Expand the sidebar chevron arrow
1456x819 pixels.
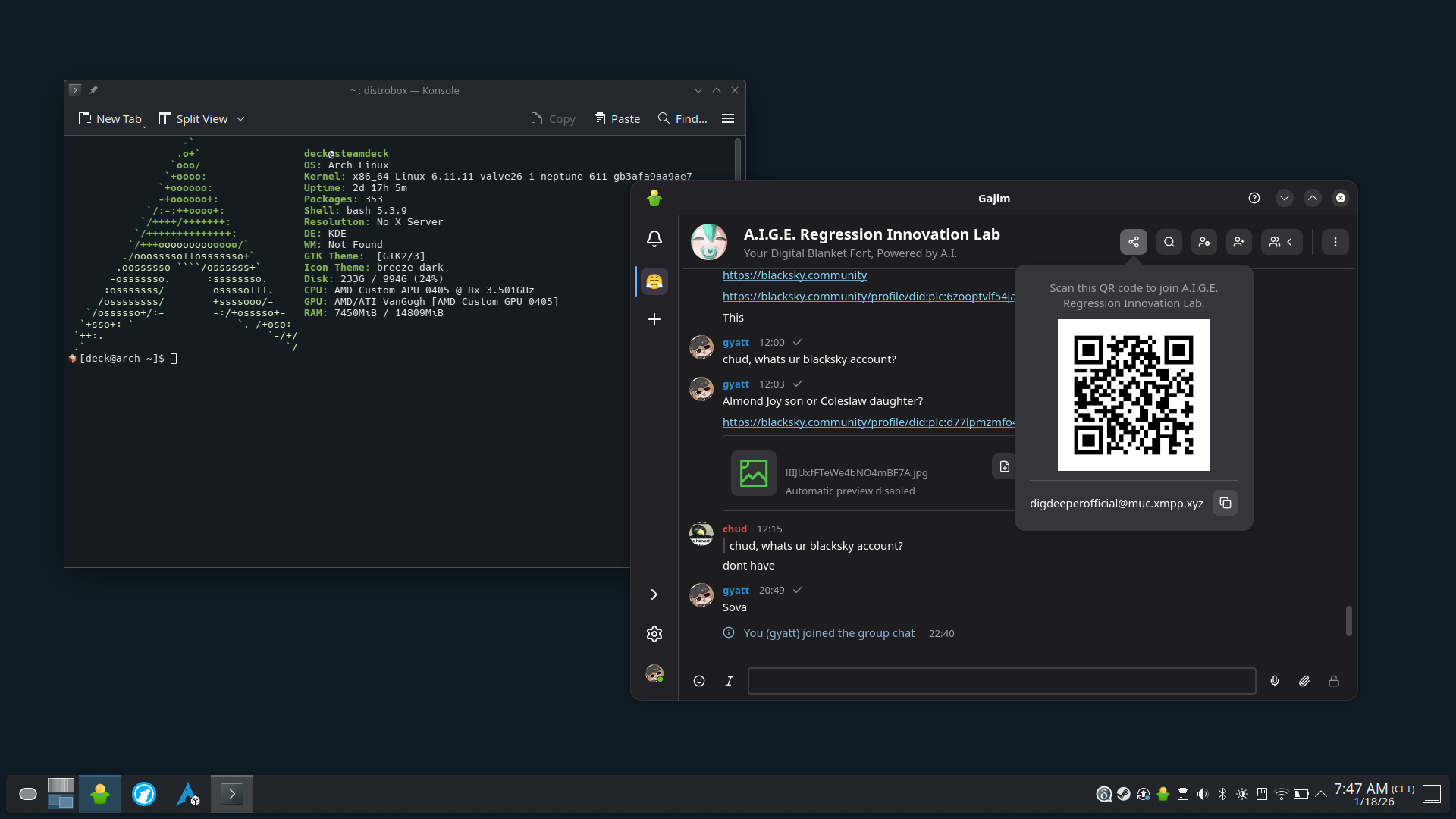[654, 595]
